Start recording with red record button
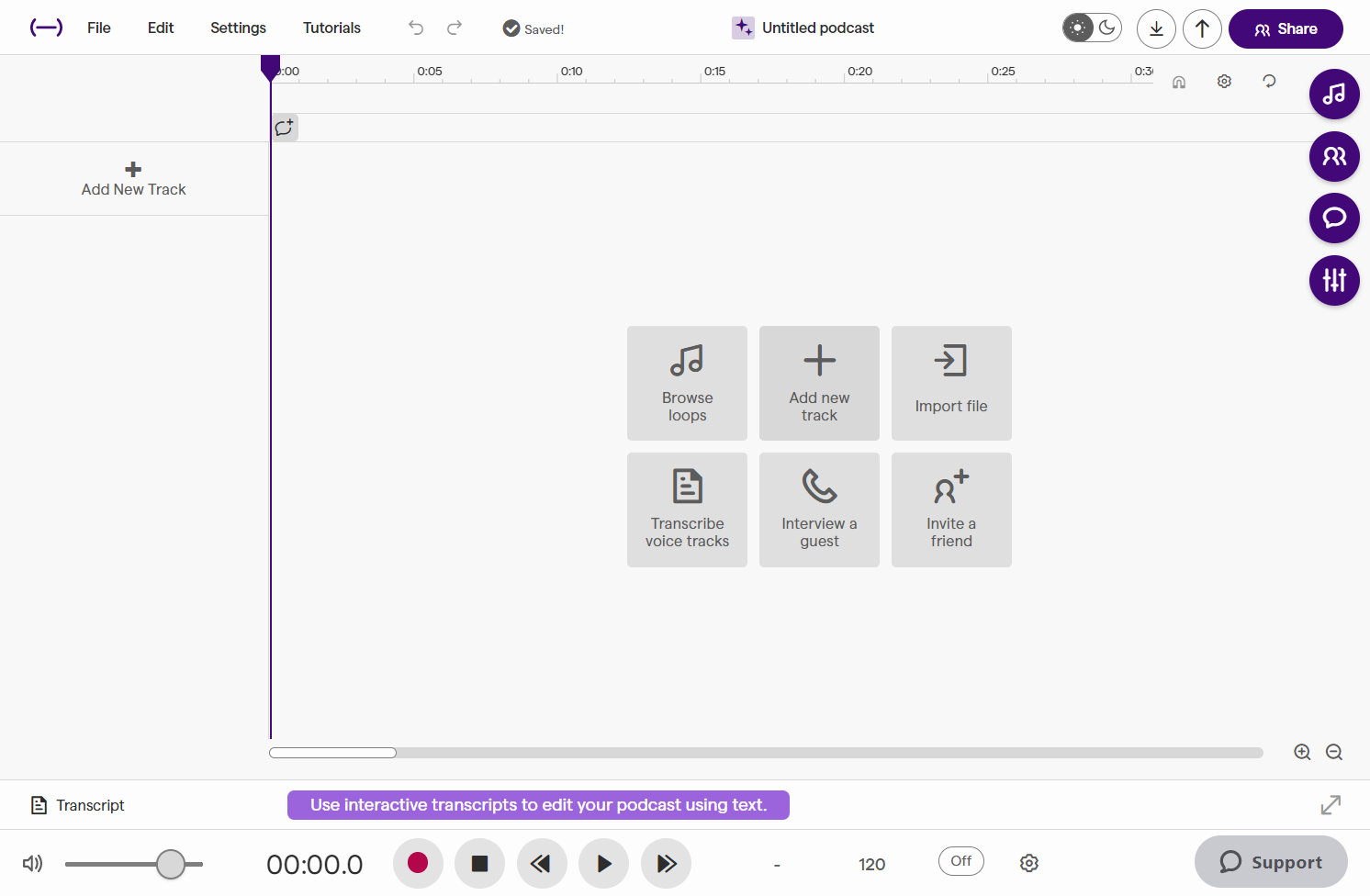Image resolution: width=1370 pixels, height=896 pixels. (x=418, y=863)
